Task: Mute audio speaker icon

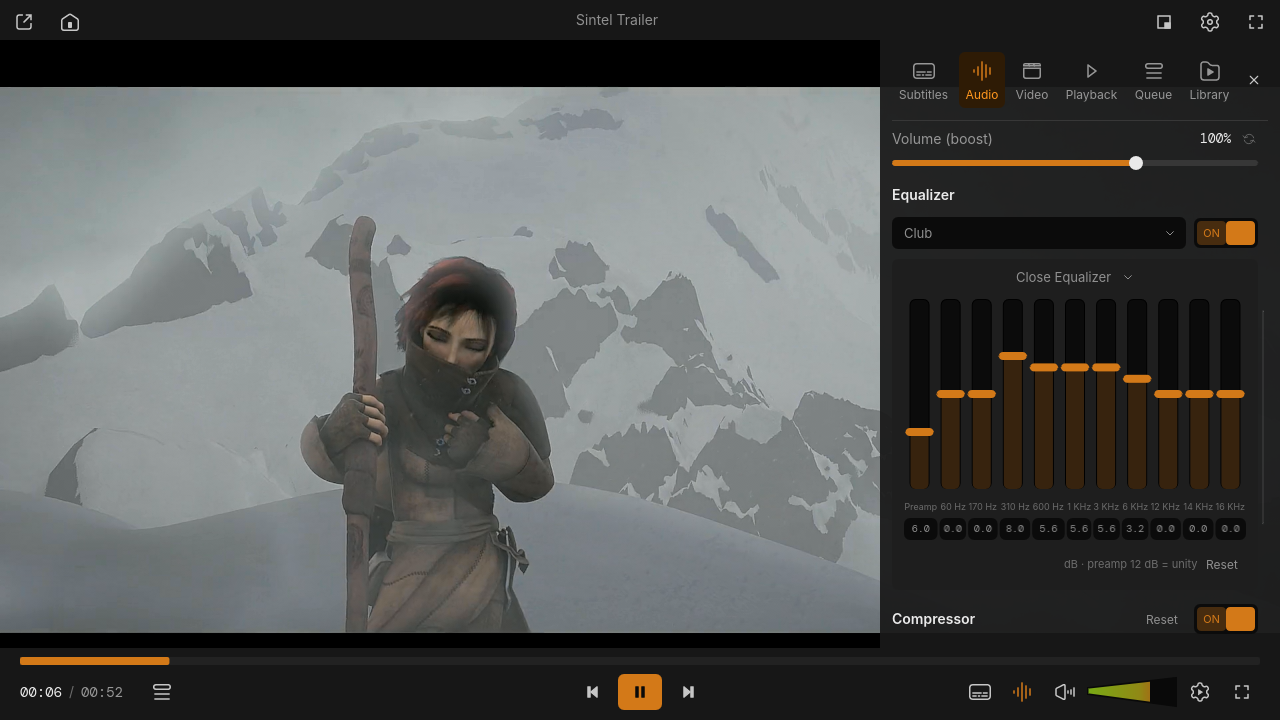Action: [1065, 692]
